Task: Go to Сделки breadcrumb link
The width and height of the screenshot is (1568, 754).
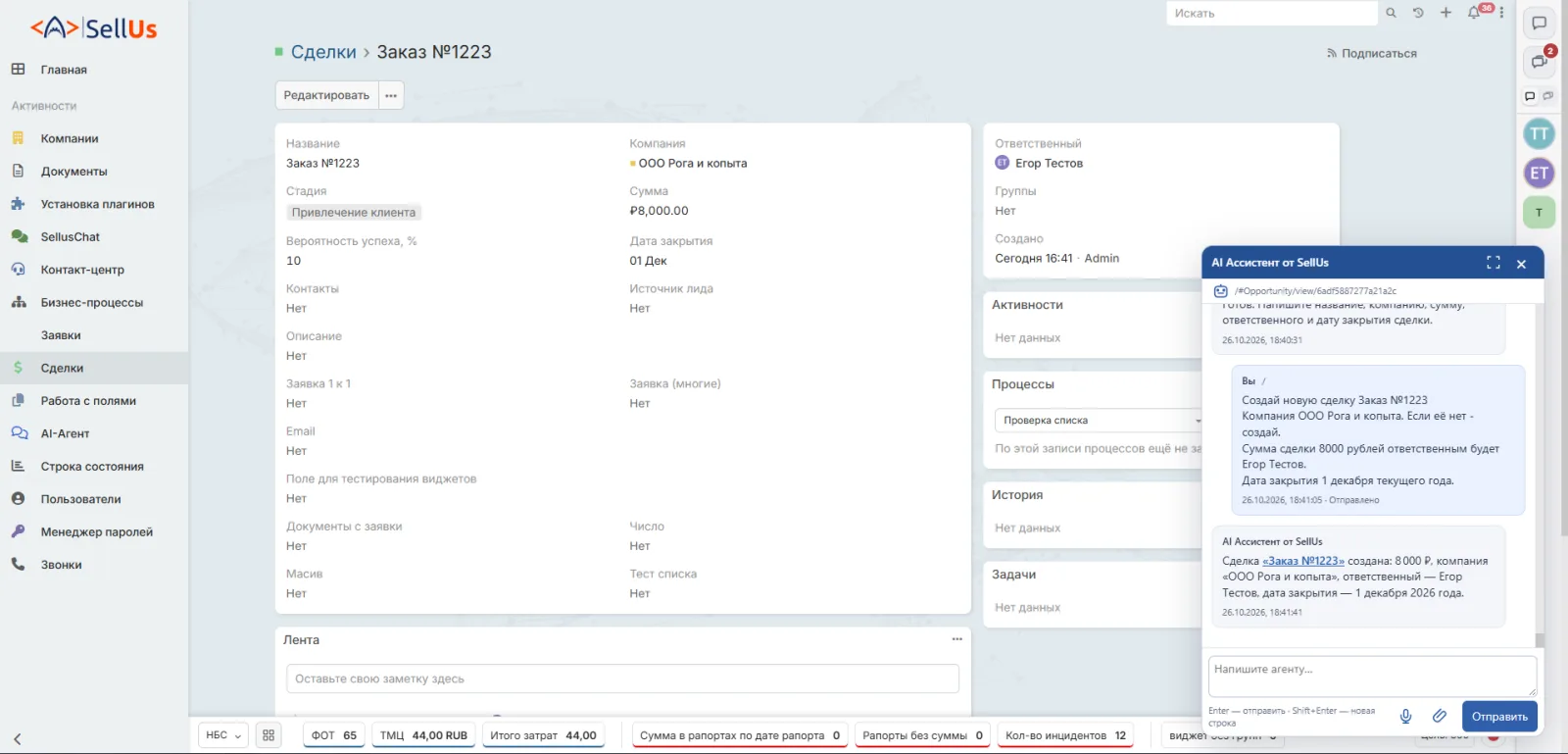Action: 323,52
